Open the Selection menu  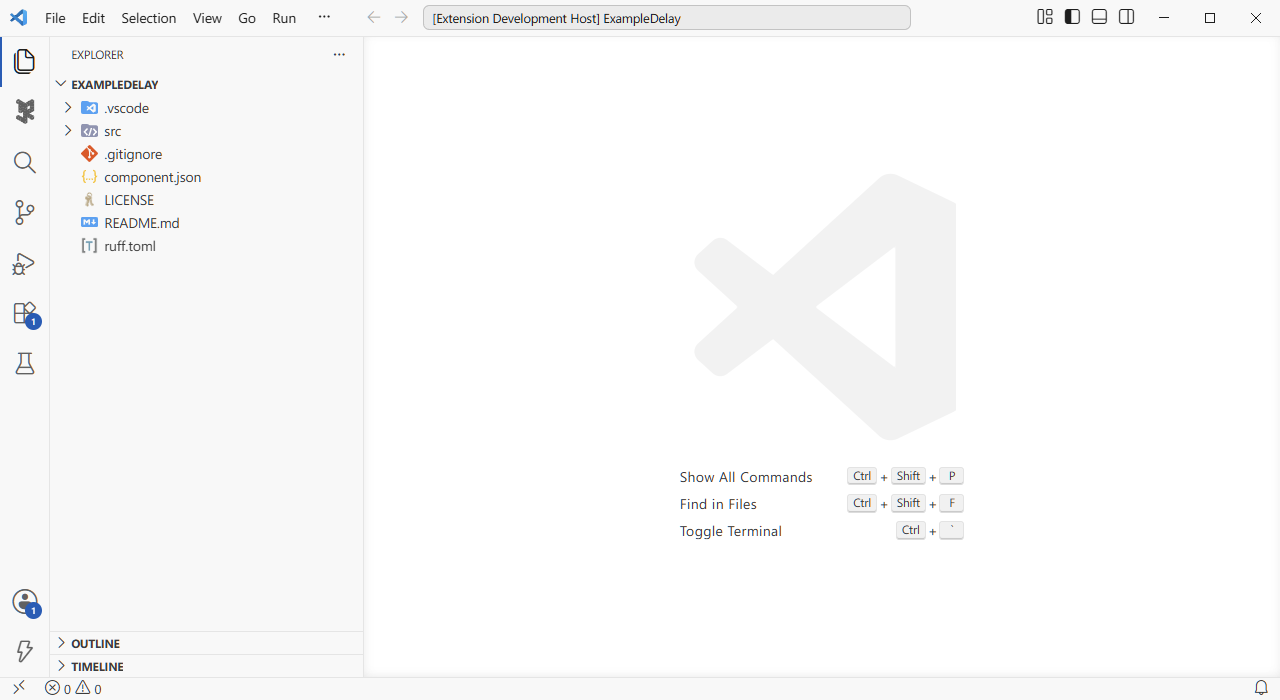[149, 18]
